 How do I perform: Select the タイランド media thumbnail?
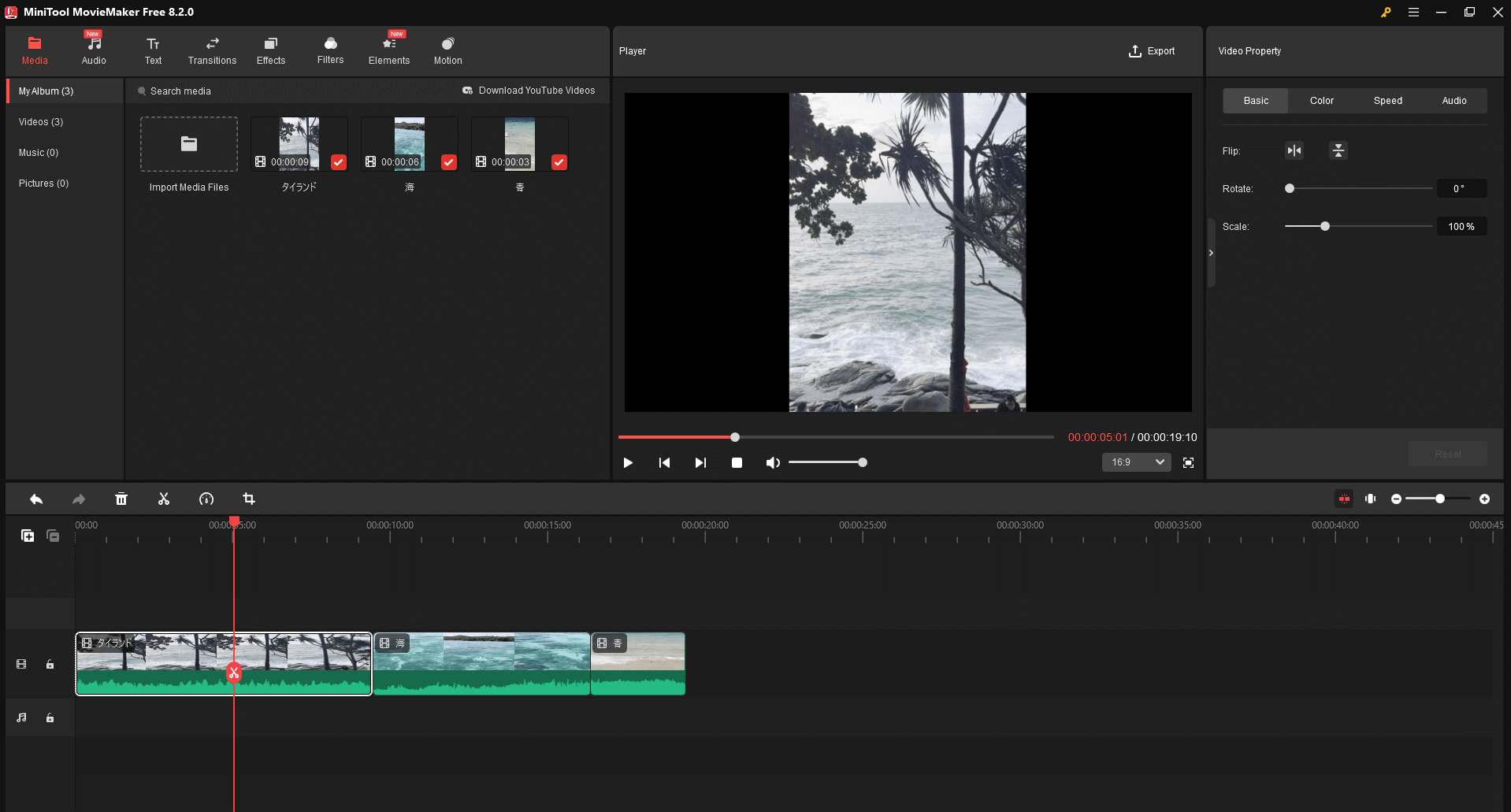coord(299,144)
